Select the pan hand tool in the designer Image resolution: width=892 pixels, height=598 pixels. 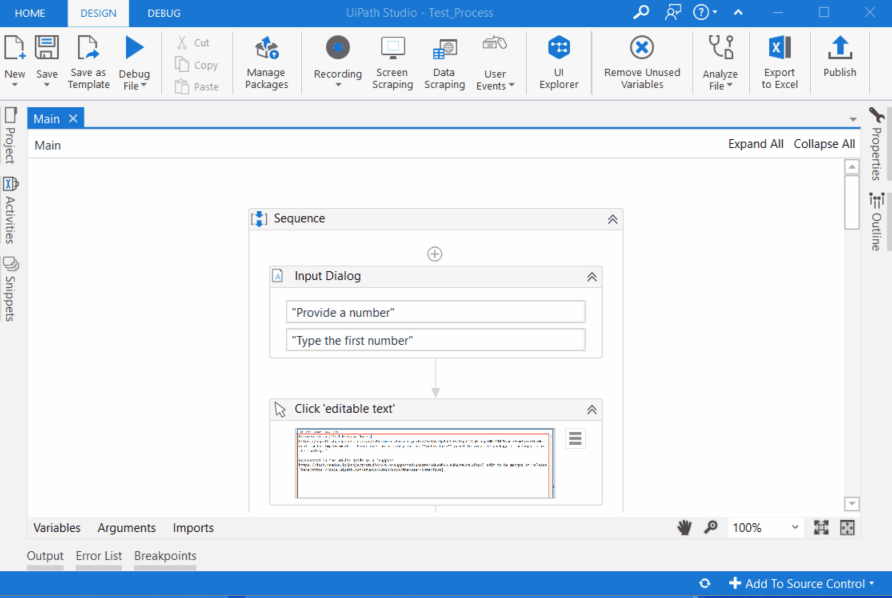click(685, 527)
